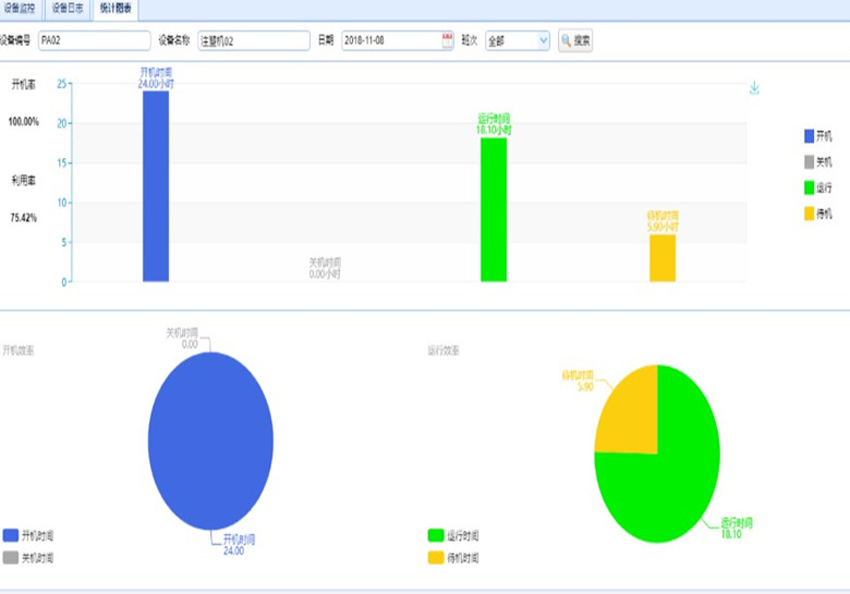Image resolution: width=850 pixels, height=594 pixels.
Task: Click the chart download icon
Action: [x=754, y=88]
